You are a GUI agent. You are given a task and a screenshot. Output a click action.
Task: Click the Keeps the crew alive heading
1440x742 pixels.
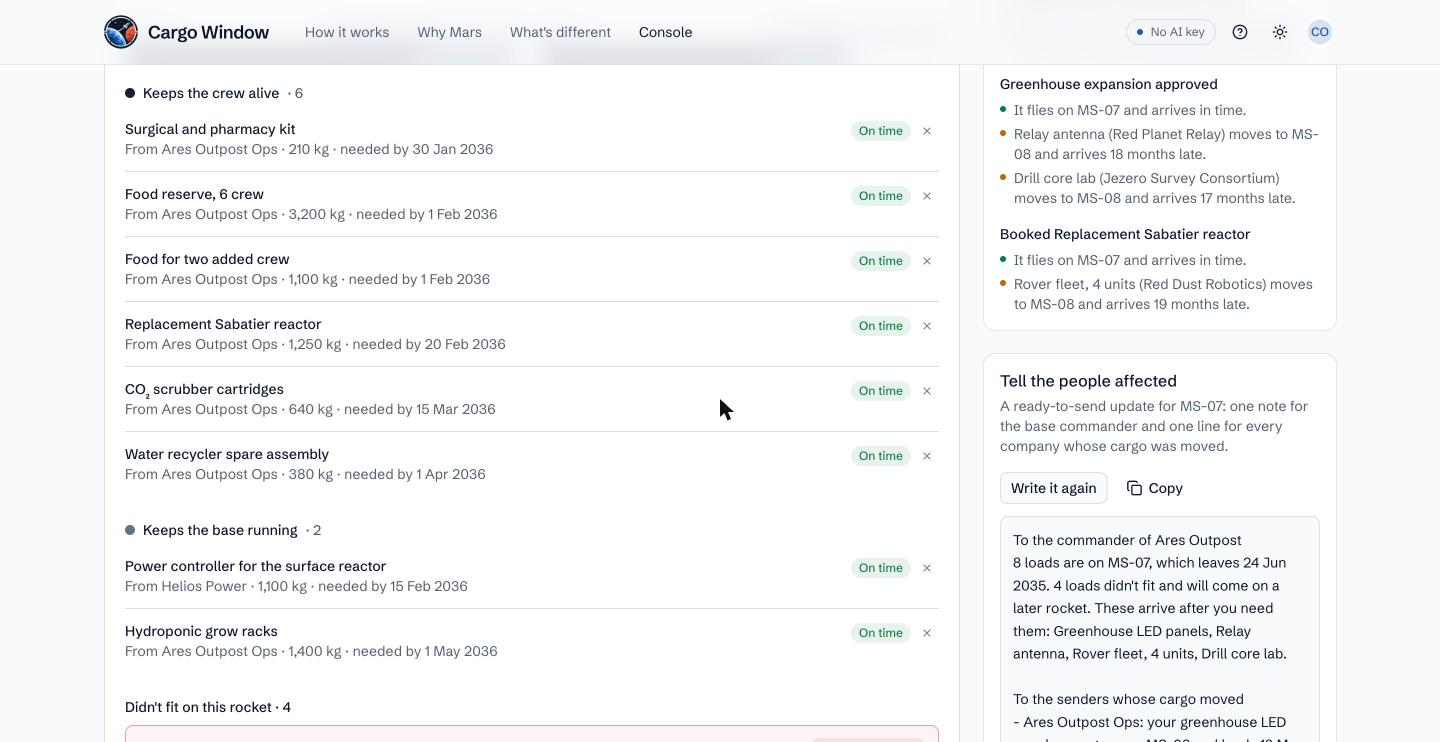tap(211, 93)
